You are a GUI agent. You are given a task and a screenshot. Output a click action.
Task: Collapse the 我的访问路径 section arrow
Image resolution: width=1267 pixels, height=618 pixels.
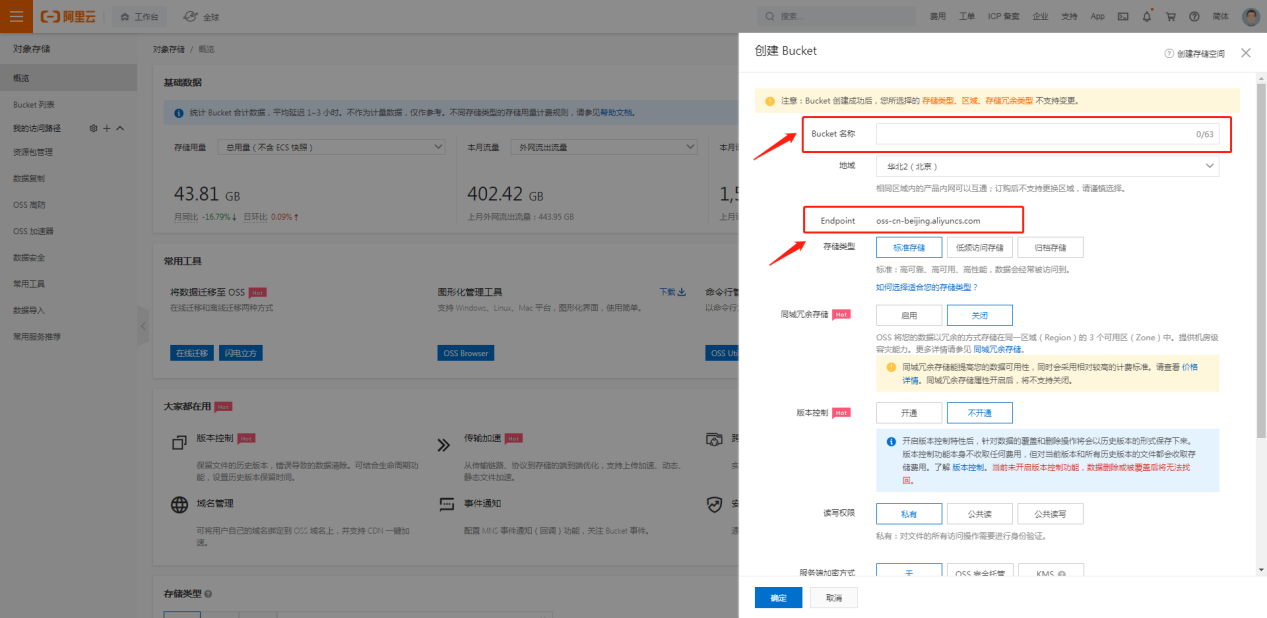point(120,128)
